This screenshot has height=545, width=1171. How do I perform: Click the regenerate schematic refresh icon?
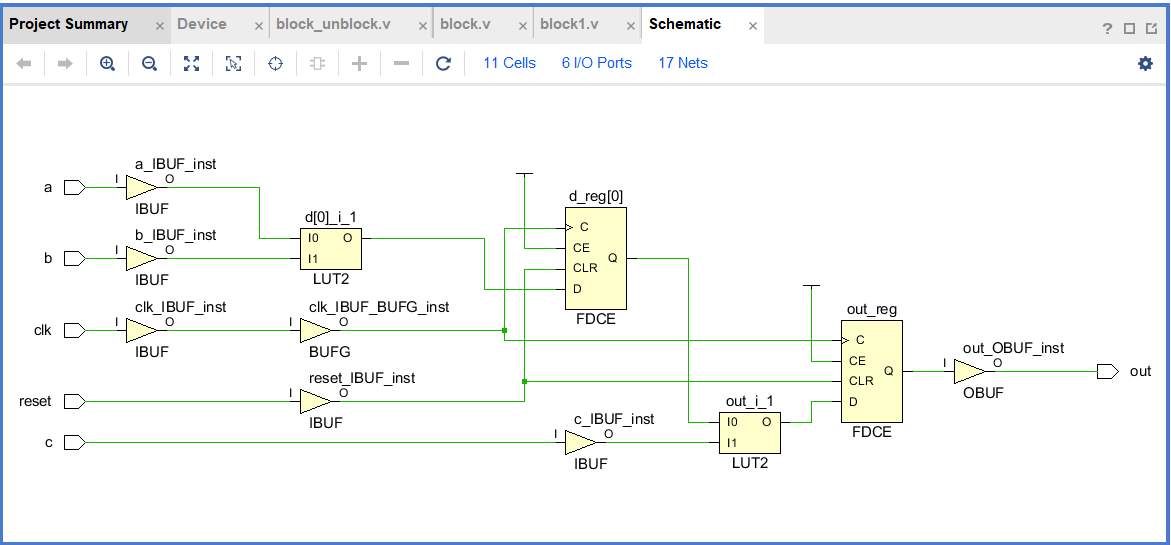[444, 63]
